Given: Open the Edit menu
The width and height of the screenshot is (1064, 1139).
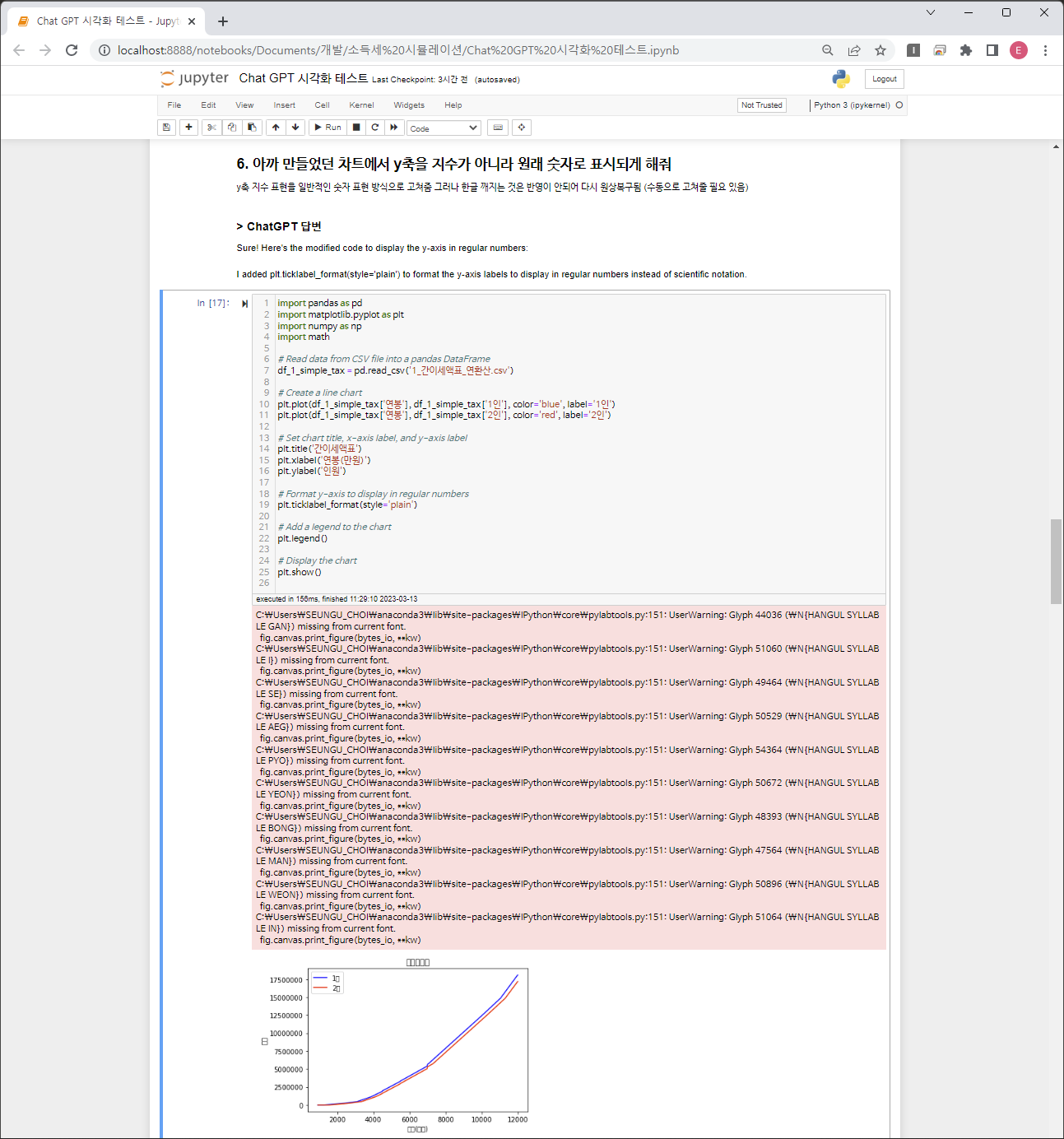Looking at the screenshot, I should 208,105.
